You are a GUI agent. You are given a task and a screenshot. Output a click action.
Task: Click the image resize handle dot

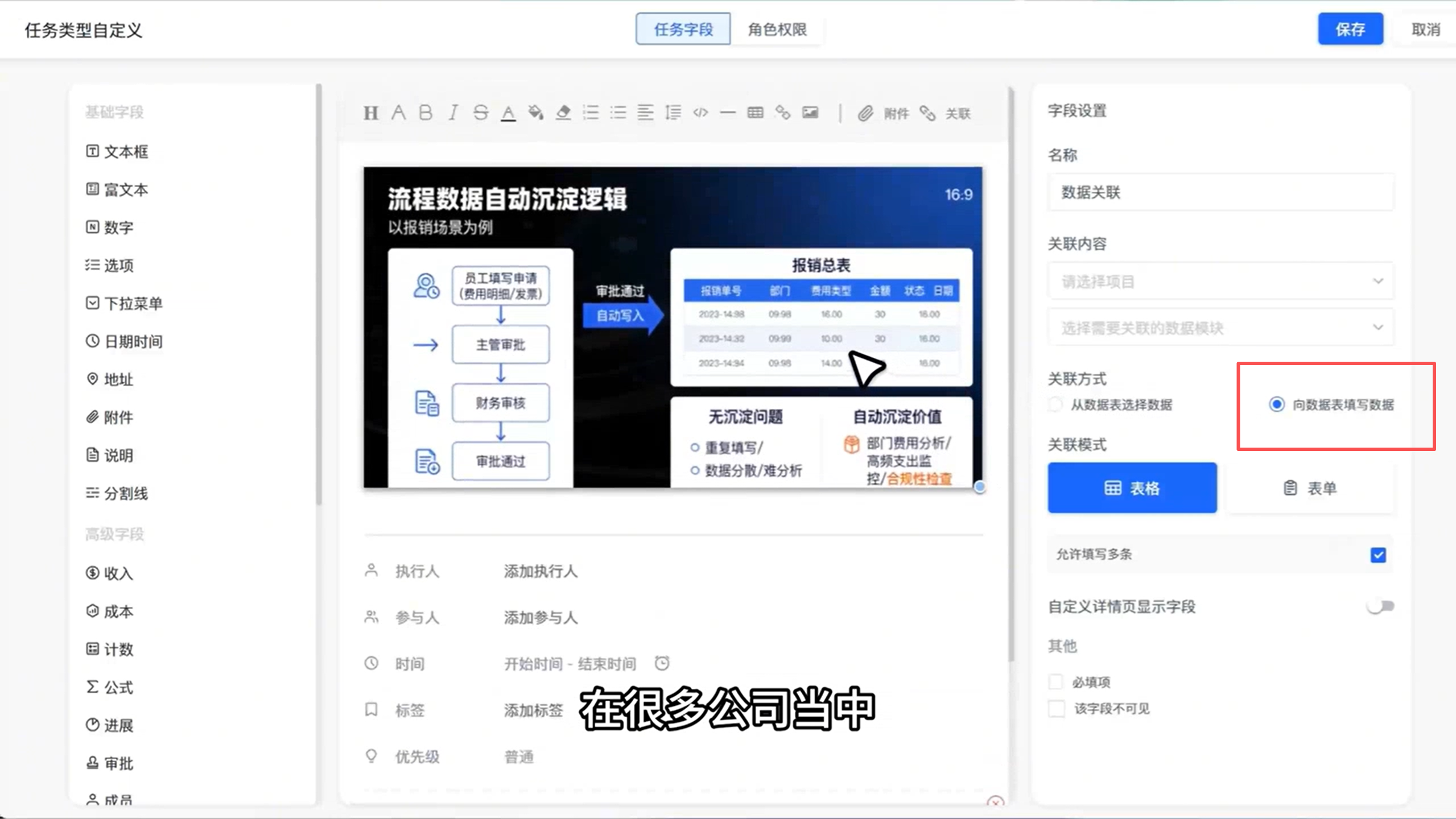979,487
